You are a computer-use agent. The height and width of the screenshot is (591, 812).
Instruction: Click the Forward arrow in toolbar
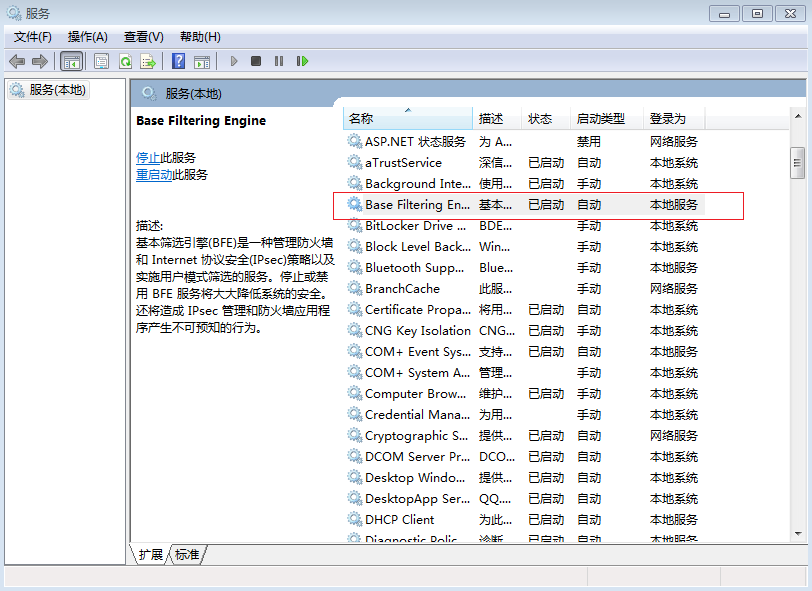[x=40, y=61]
